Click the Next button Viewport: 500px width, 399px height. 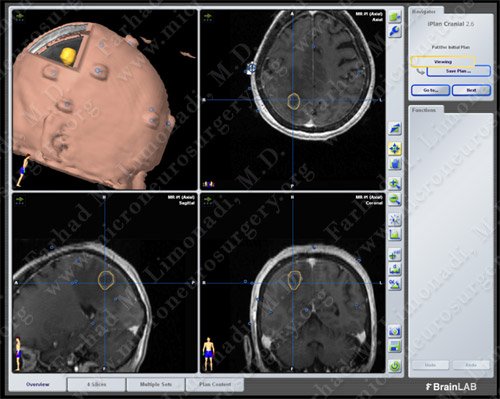click(x=471, y=90)
